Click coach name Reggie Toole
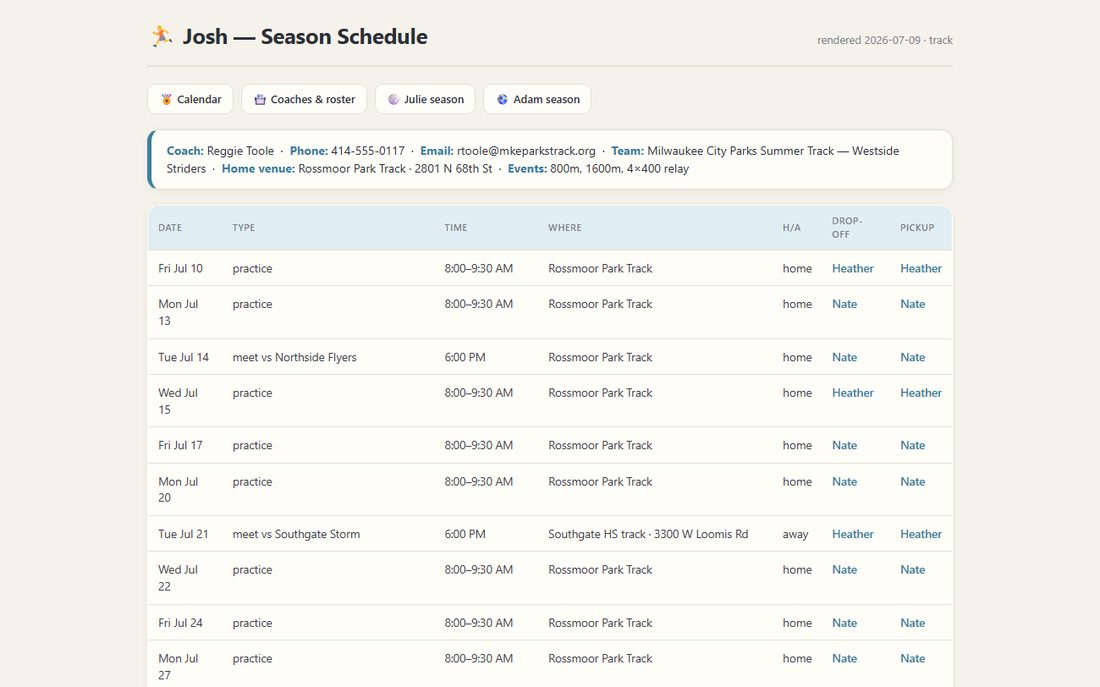 (x=241, y=151)
